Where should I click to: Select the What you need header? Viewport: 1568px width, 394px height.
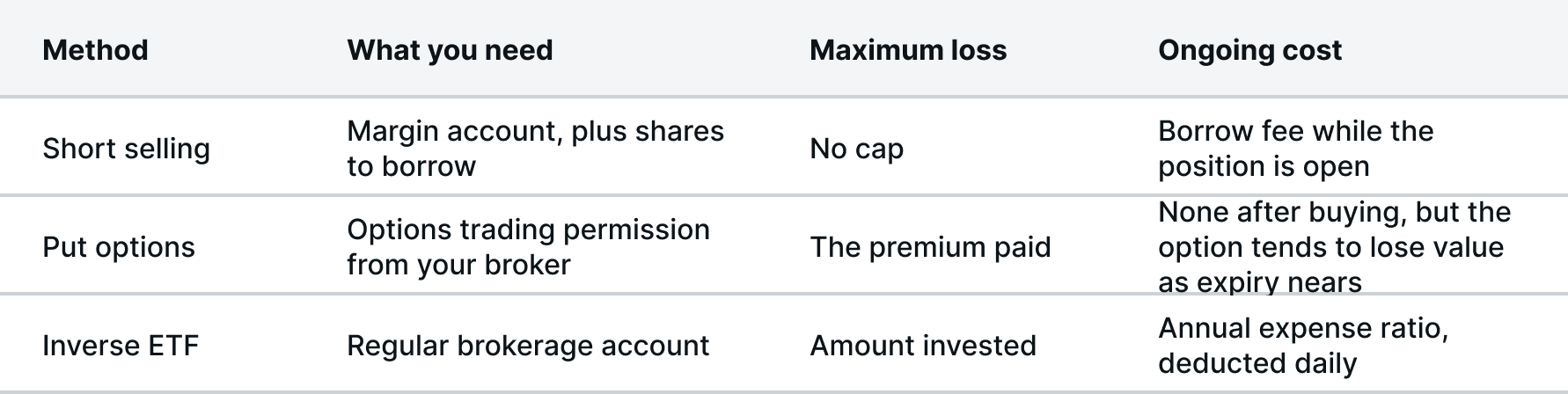450,50
